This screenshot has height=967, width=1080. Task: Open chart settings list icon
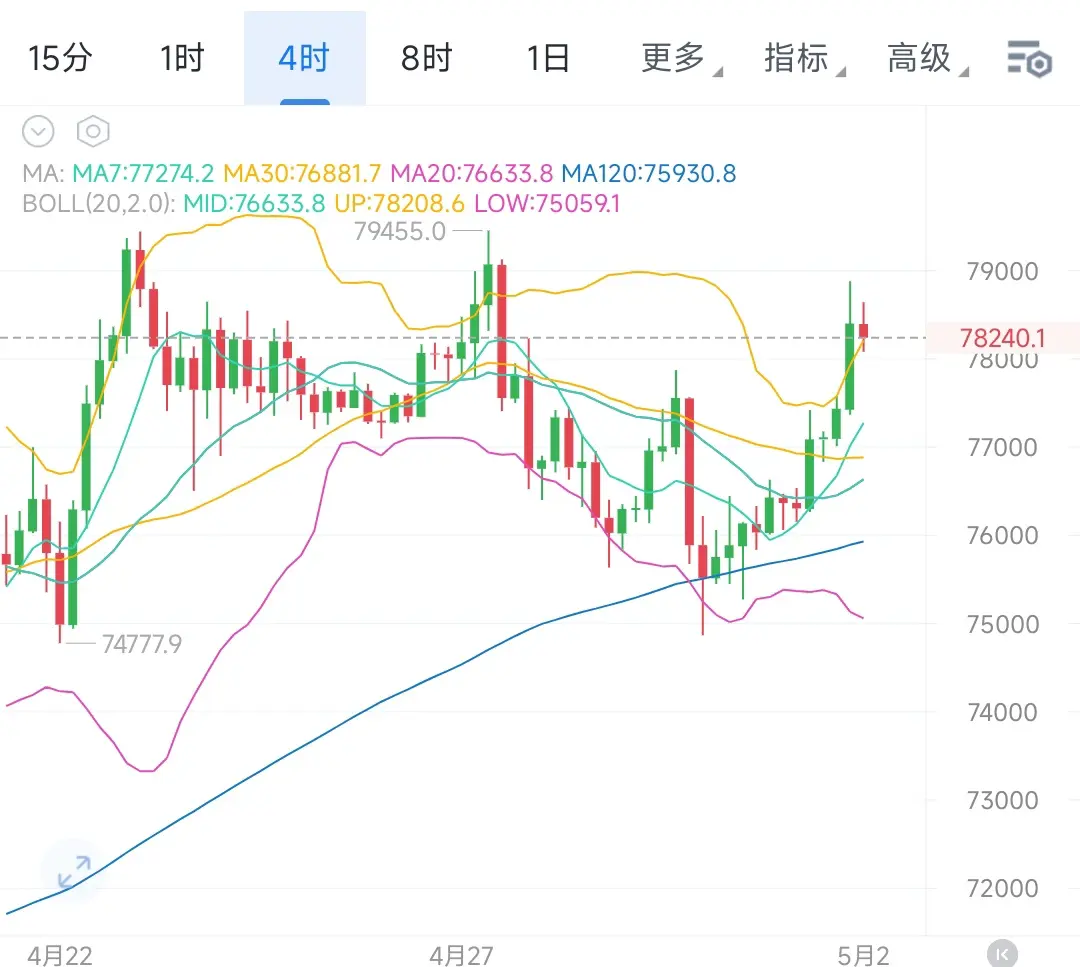pyautogui.click(x=1029, y=59)
